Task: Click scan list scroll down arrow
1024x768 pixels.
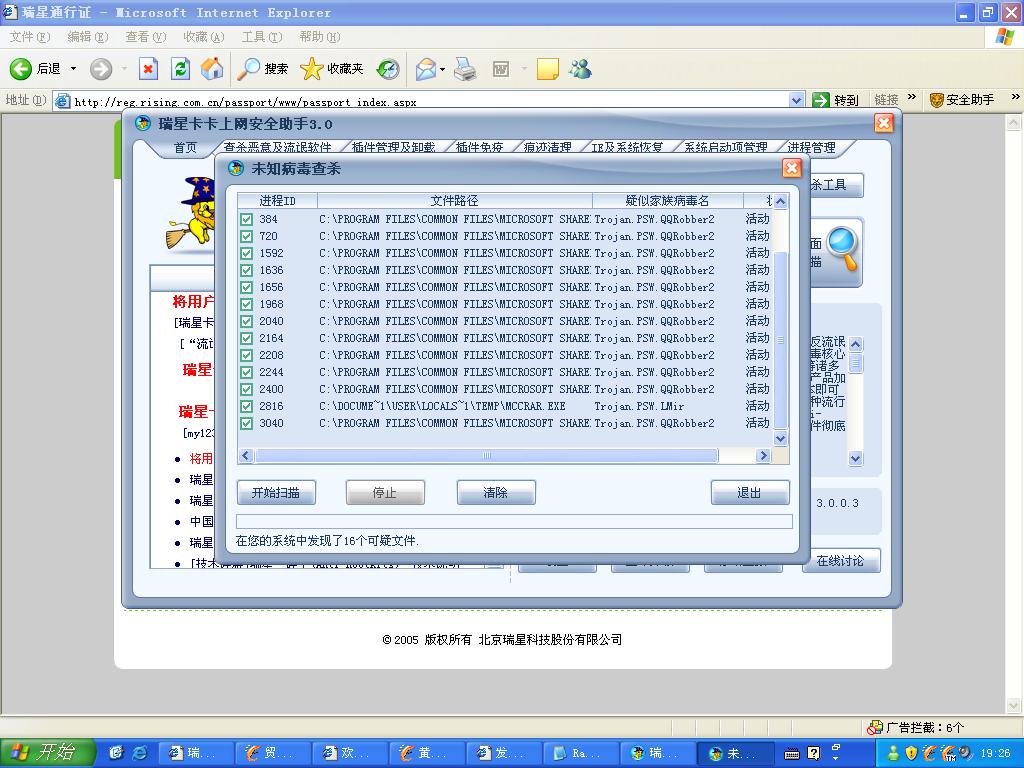Action: pyautogui.click(x=780, y=439)
